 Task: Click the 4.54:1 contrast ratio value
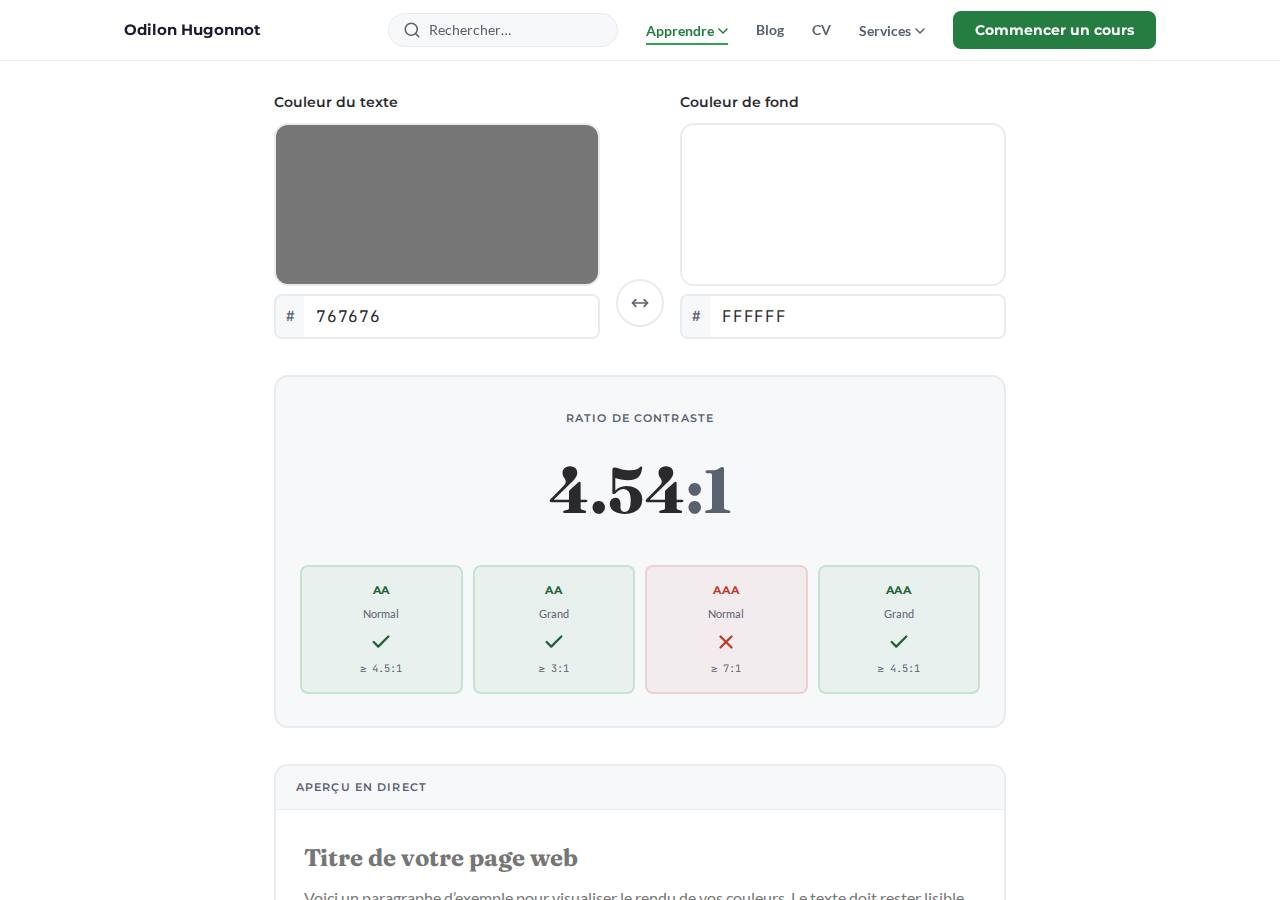click(640, 490)
